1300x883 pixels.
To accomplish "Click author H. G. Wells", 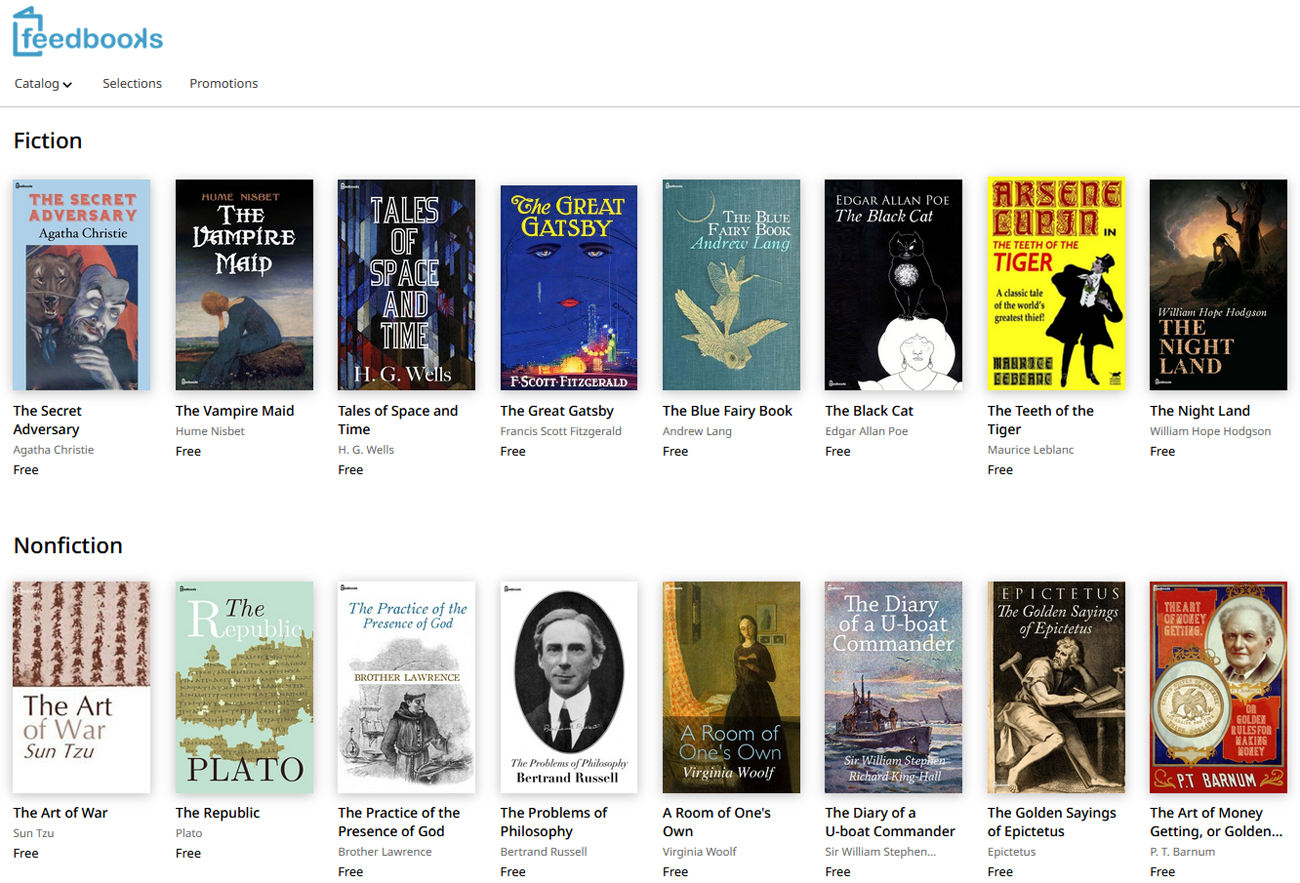I will coord(366,450).
